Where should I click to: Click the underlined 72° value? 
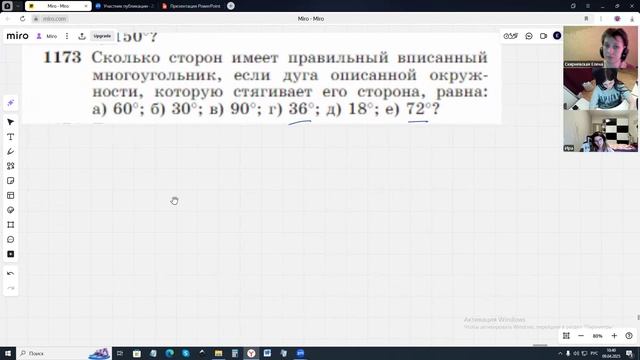[419, 109]
